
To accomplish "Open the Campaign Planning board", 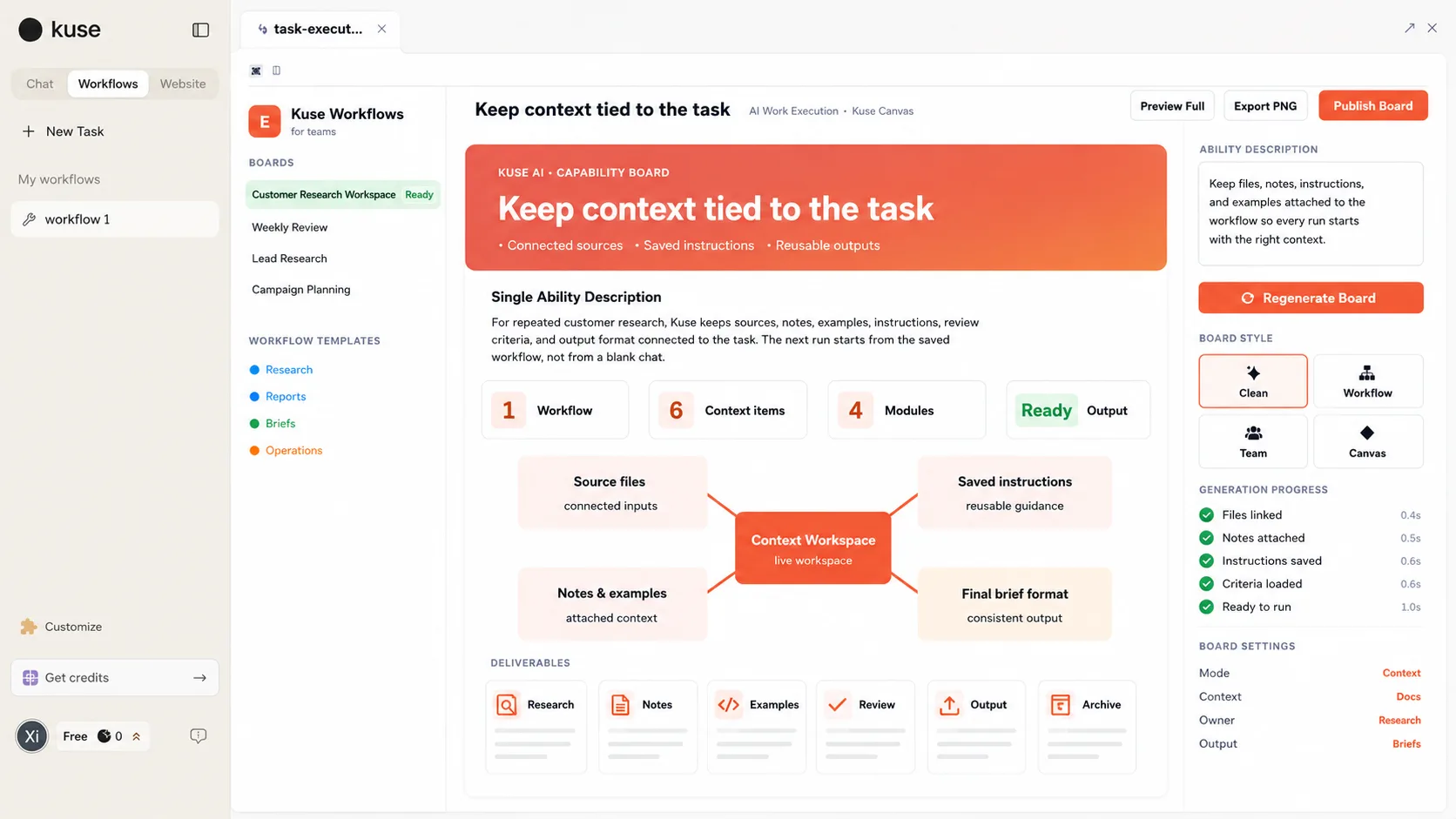I will (301, 290).
